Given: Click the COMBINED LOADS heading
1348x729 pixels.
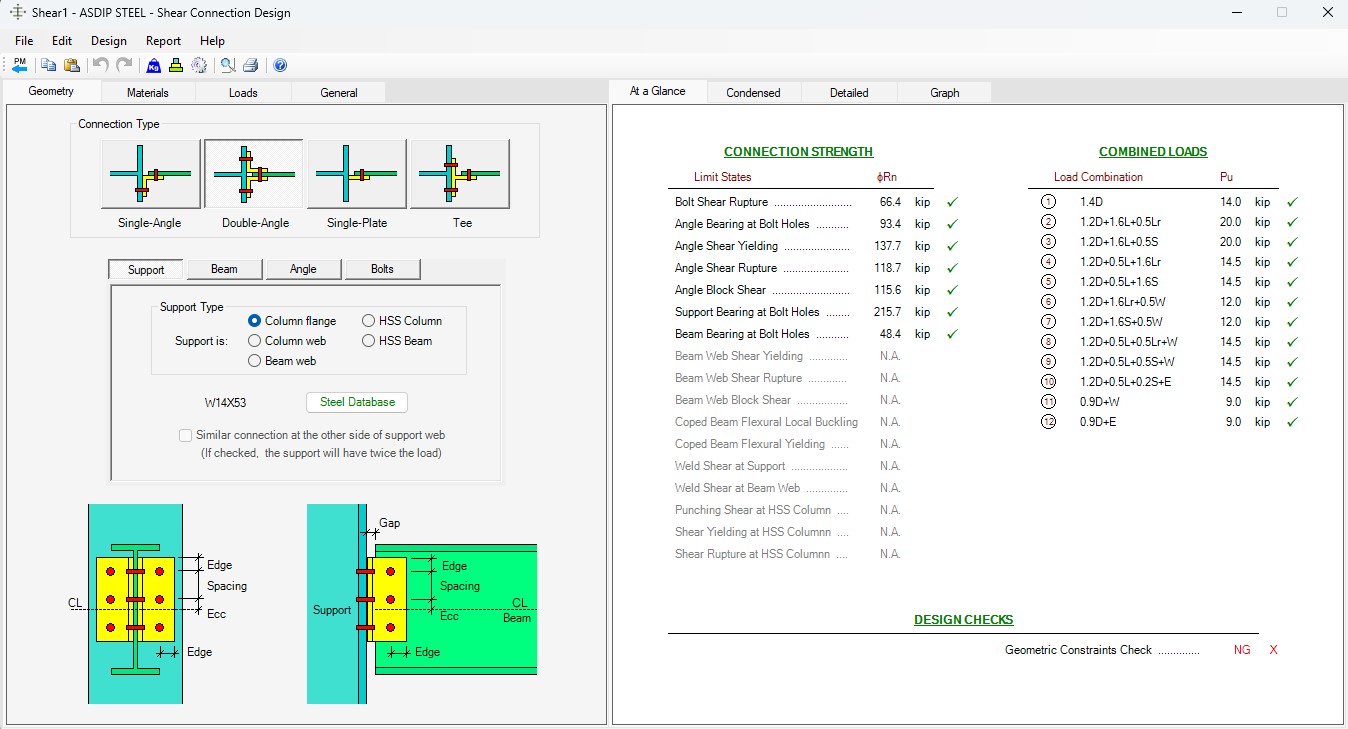Looking at the screenshot, I should click(x=1153, y=152).
